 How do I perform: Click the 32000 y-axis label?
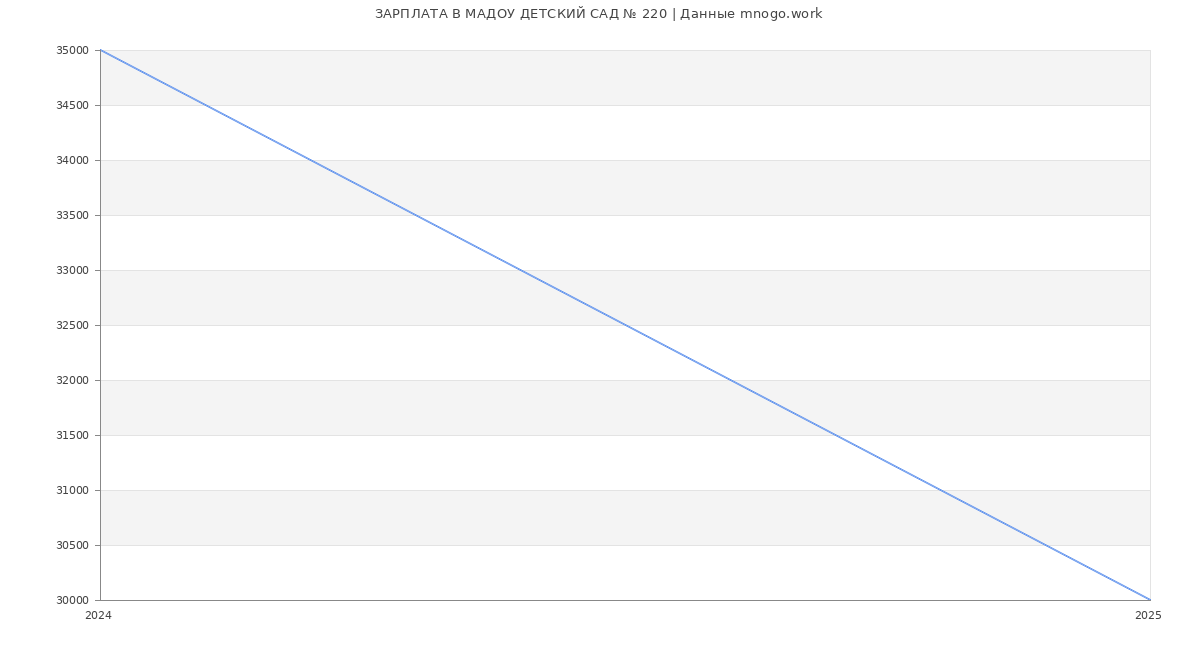(x=73, y=380)
